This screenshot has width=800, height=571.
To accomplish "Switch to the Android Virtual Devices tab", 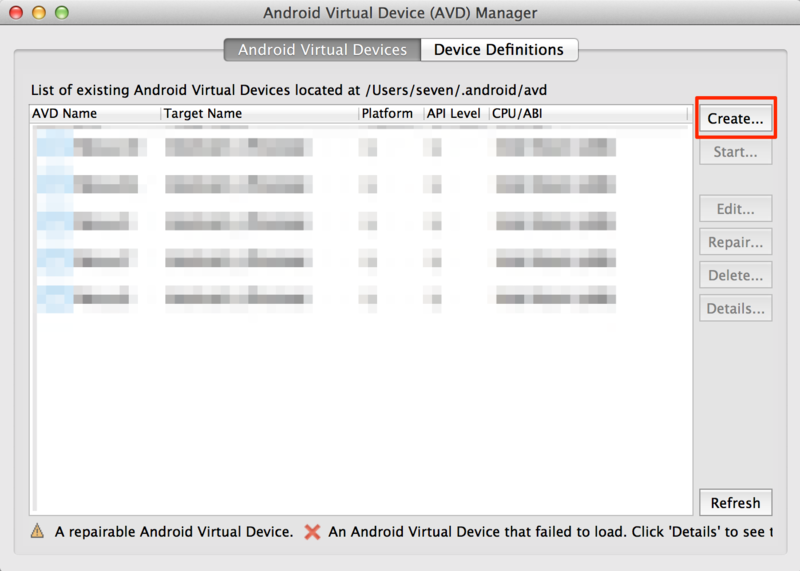I will [322, 49].
